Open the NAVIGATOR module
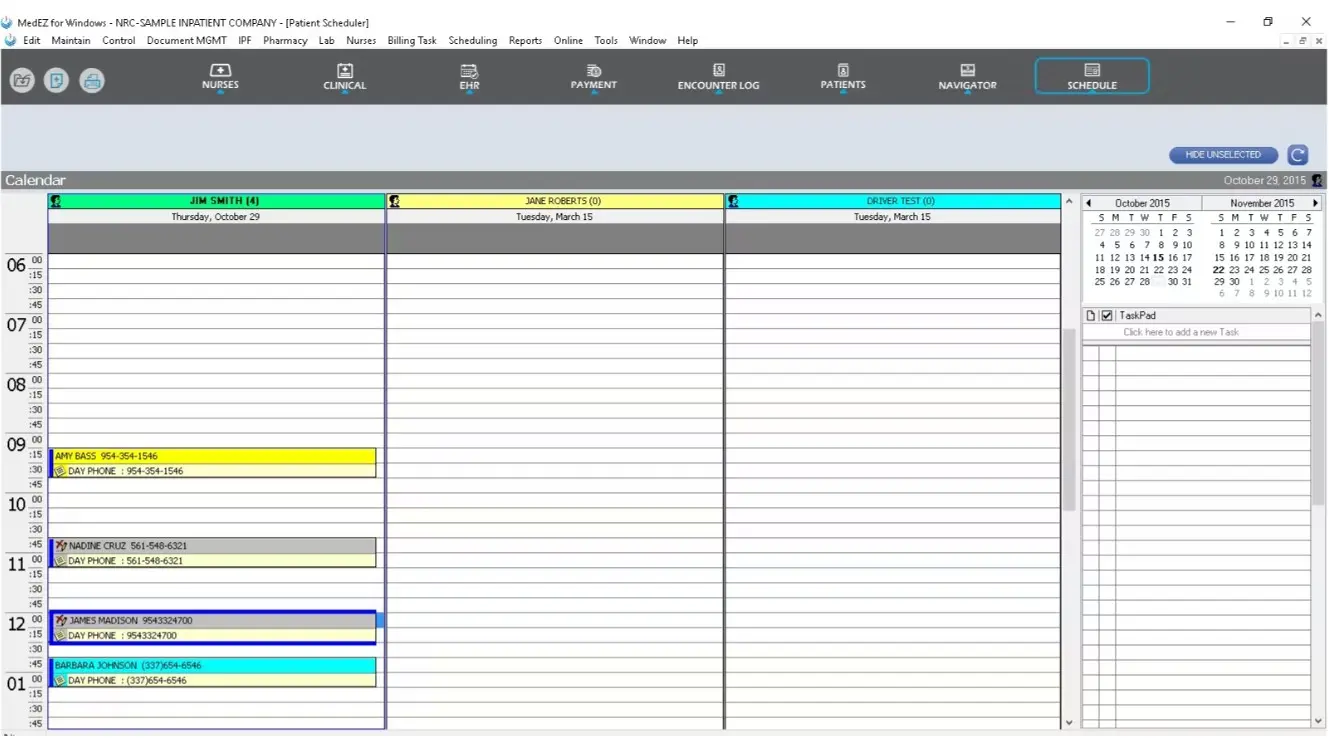 click(966, 75)
